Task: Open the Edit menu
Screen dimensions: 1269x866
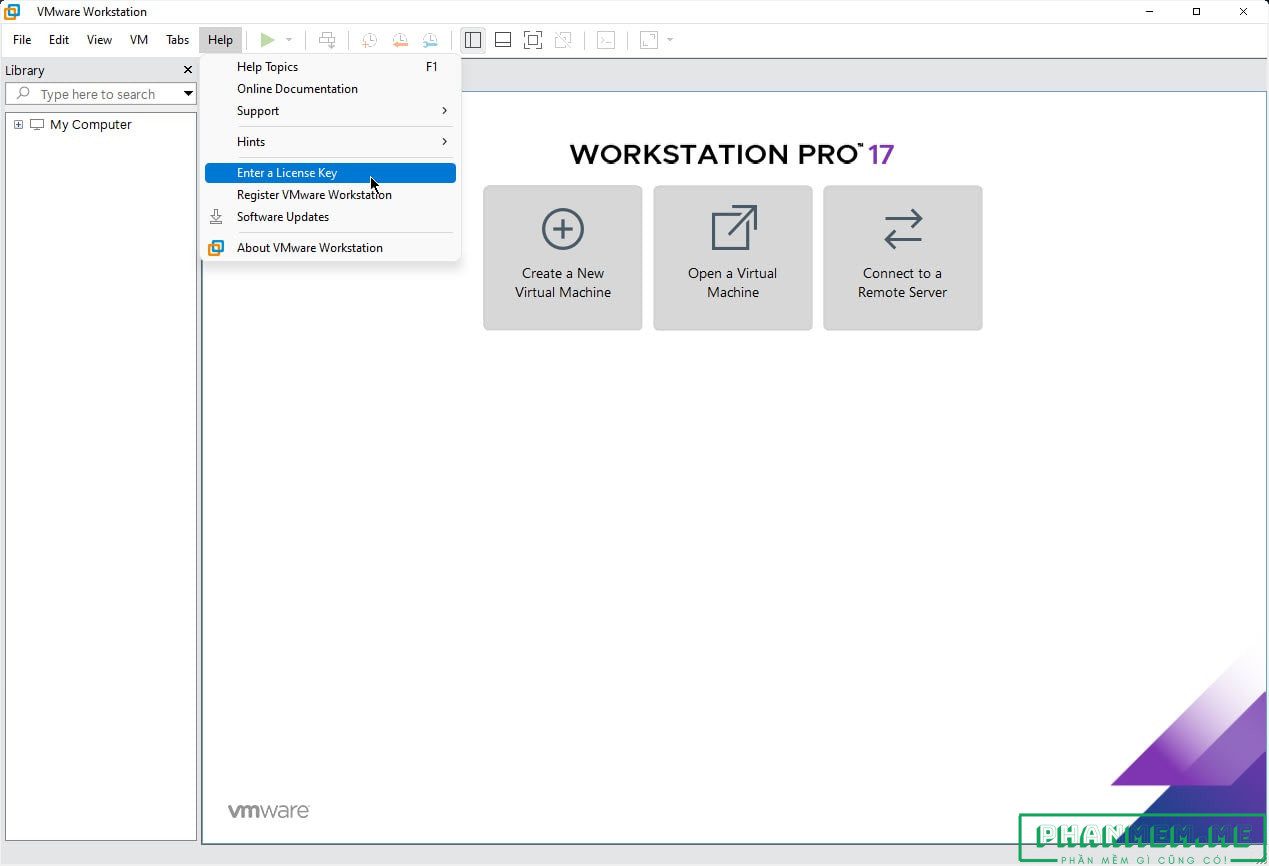Action: point(59,40)
